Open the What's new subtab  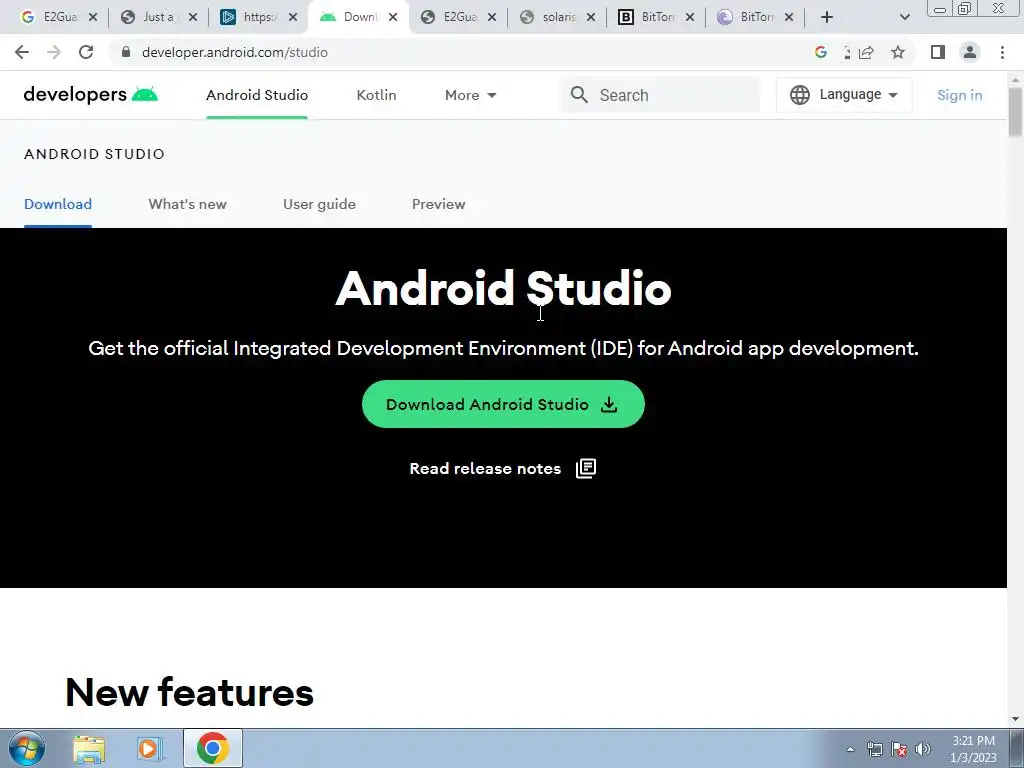pyautogui.click(x=187, y=204)
